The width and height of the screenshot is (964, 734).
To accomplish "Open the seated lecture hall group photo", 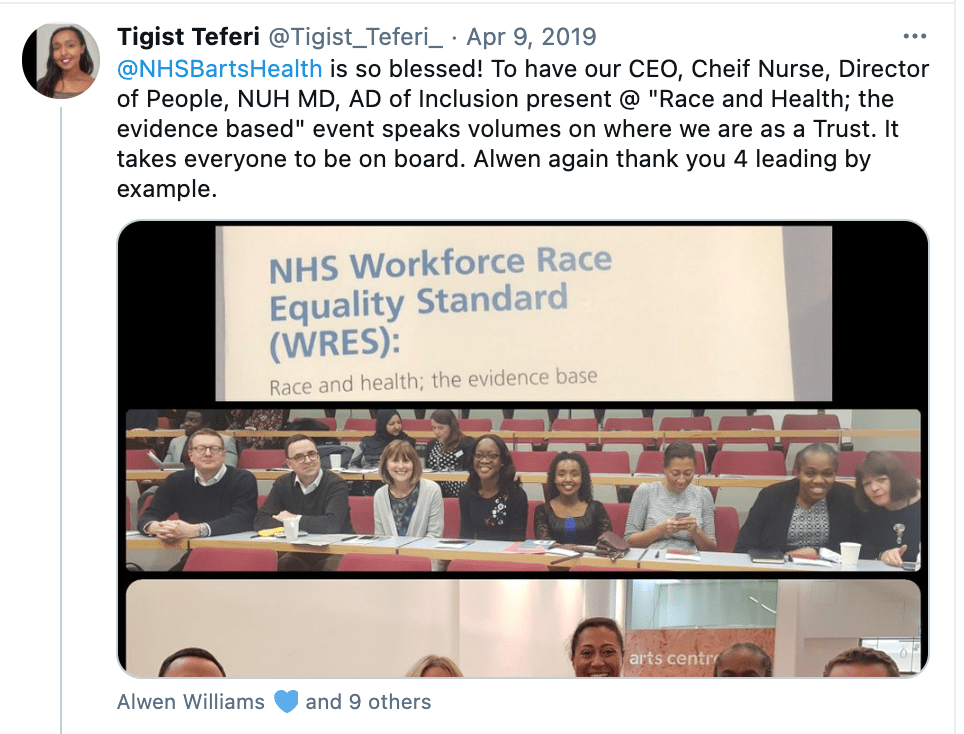I will point(523,490).
